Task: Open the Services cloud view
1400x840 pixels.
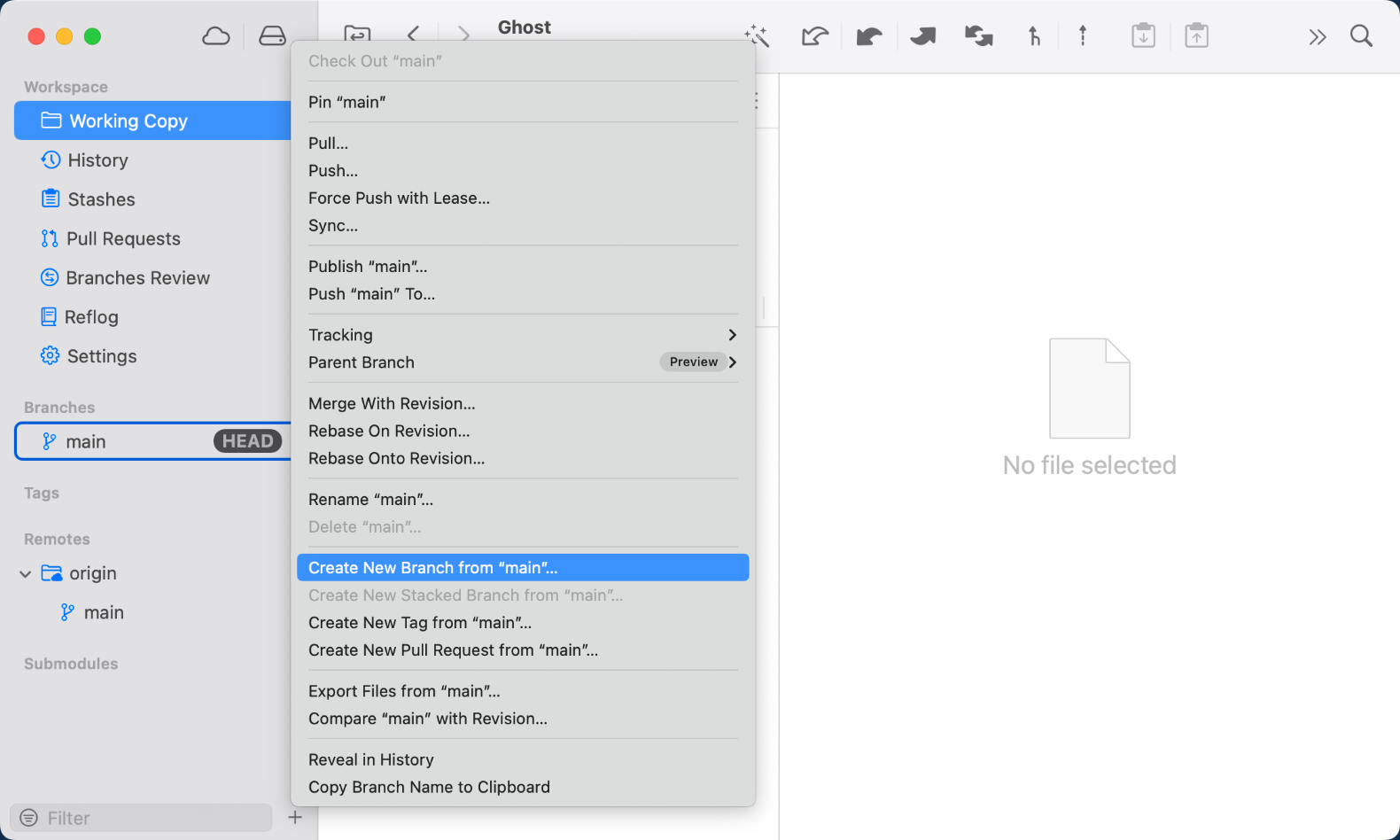Action: click(215, 36)
